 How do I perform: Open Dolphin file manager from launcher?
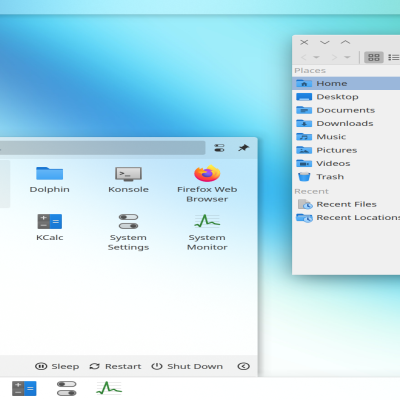click(x=49, y=180)
